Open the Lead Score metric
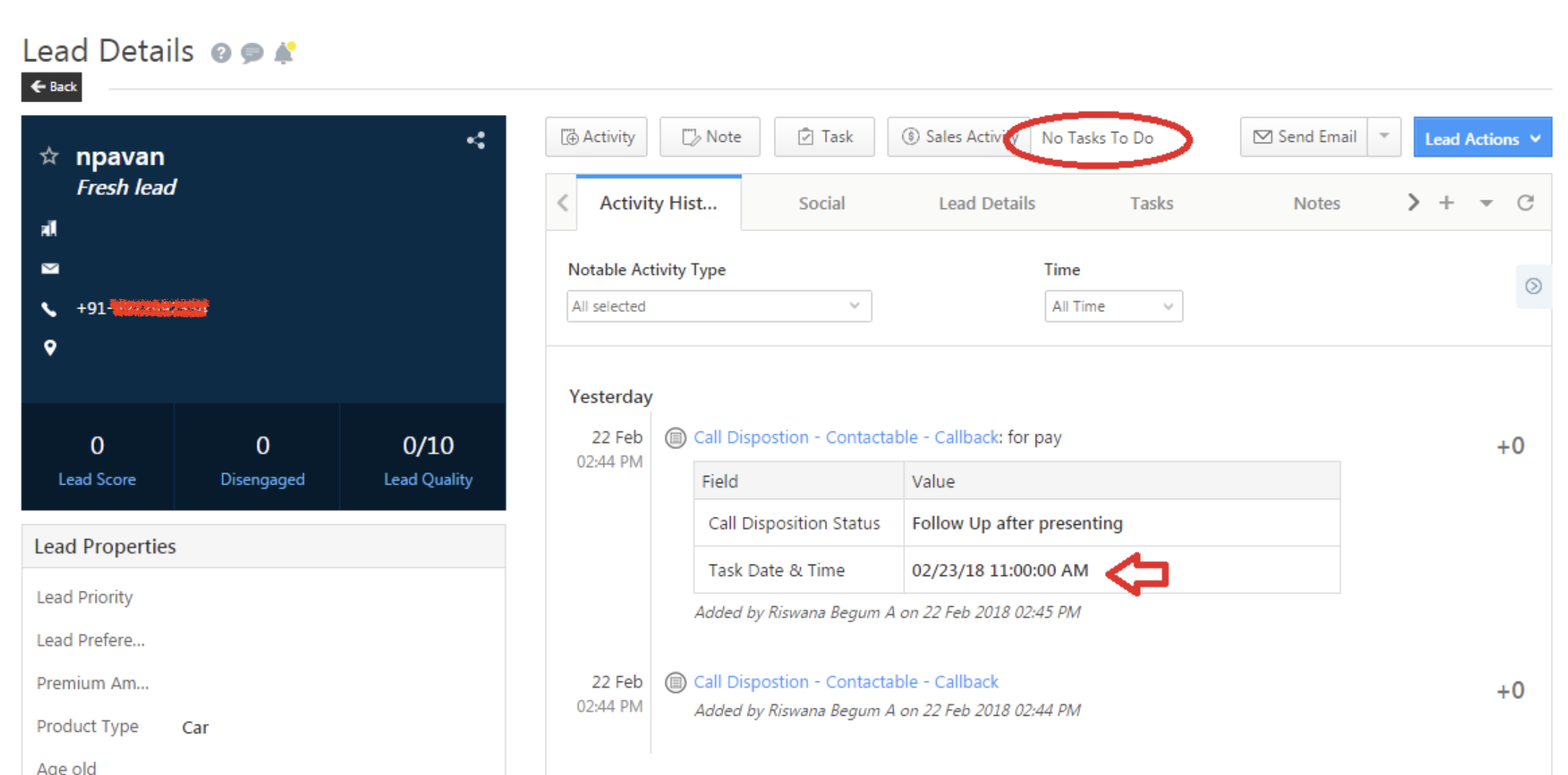The height and width of the screenshot is (775, 1568). (x=97, y=459)
